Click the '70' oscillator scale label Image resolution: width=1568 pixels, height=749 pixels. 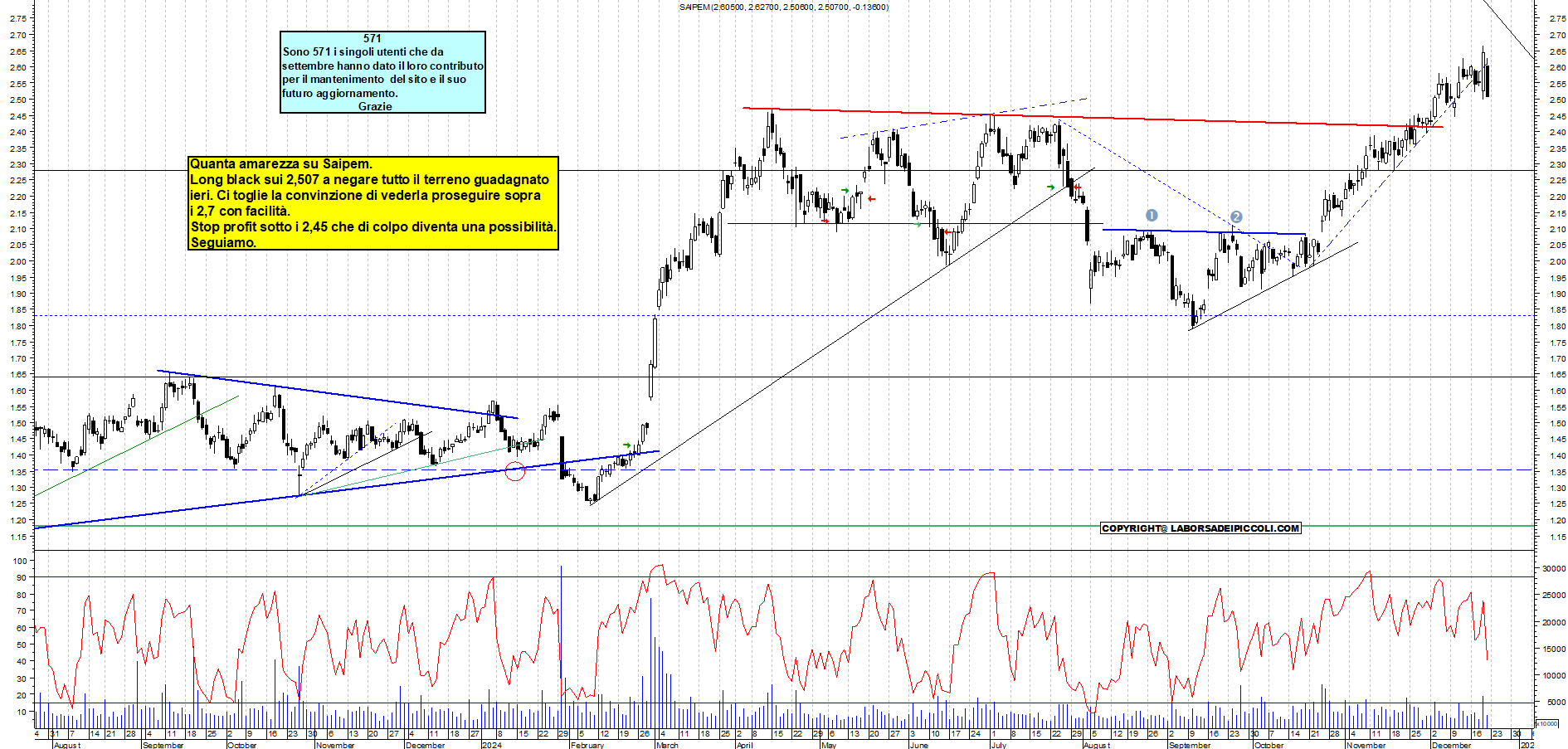point(21,610)
